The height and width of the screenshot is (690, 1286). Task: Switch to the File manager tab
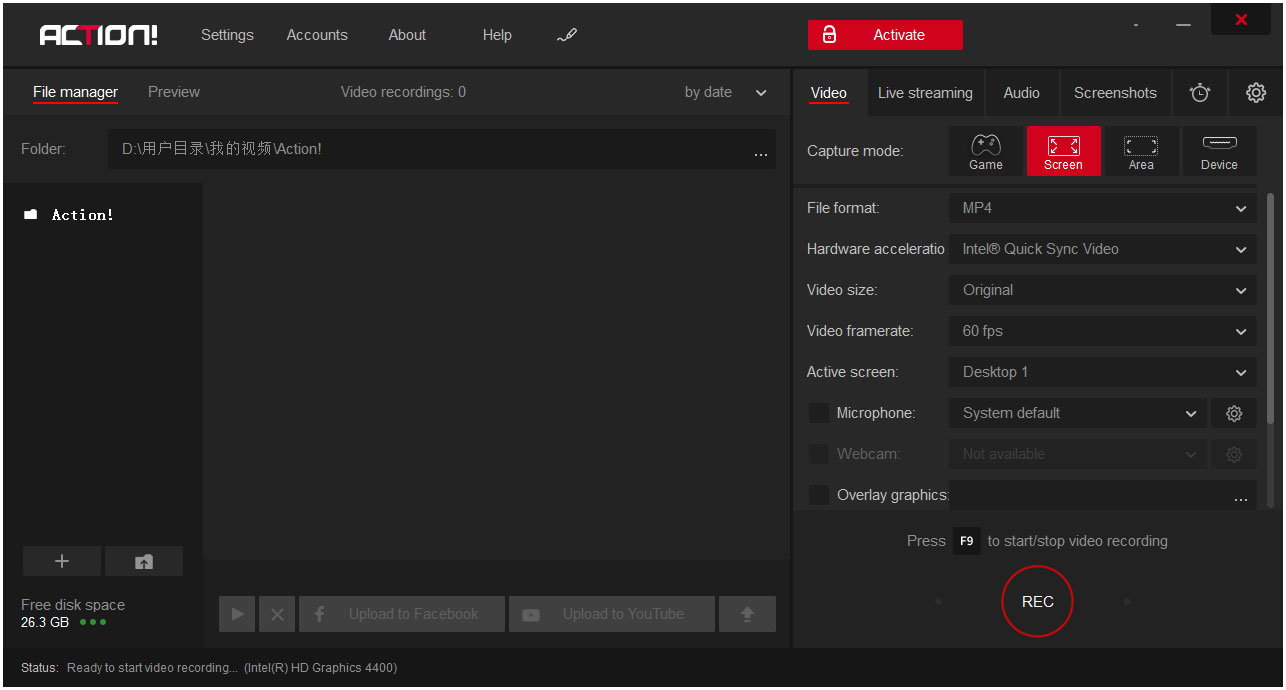[75, 92]
